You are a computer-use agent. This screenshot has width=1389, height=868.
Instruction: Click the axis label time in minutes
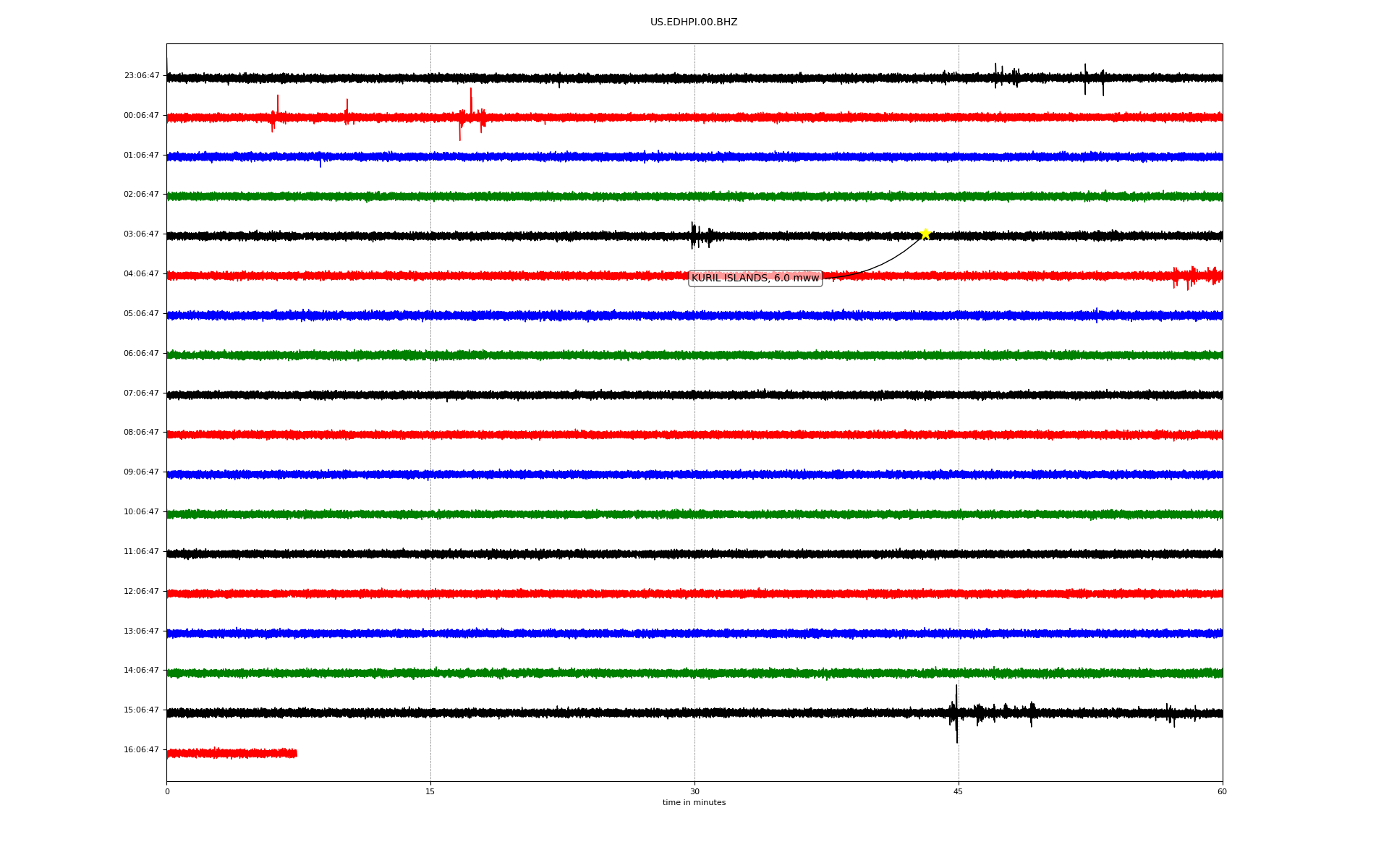pyautogui.click(x=694, y=803)
